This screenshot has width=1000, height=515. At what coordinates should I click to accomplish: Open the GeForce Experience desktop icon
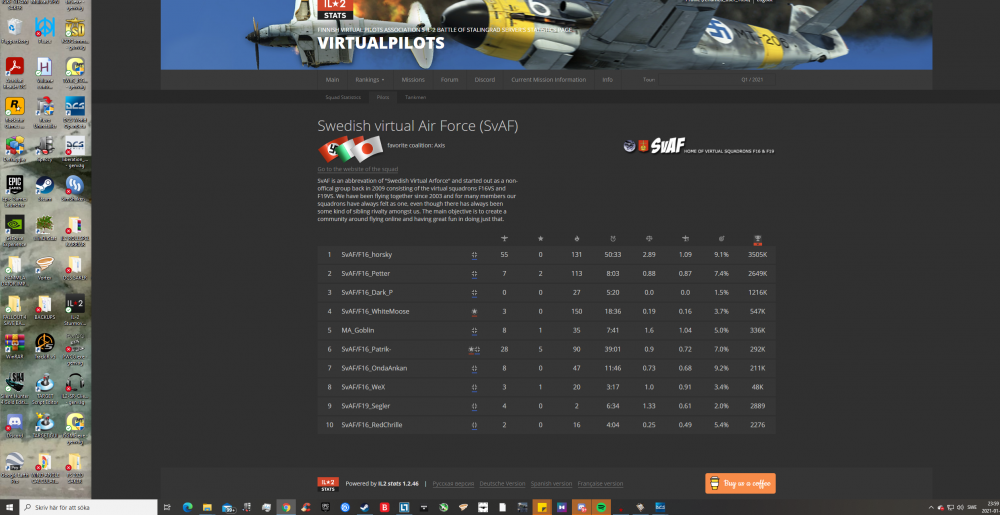(14, 229)
